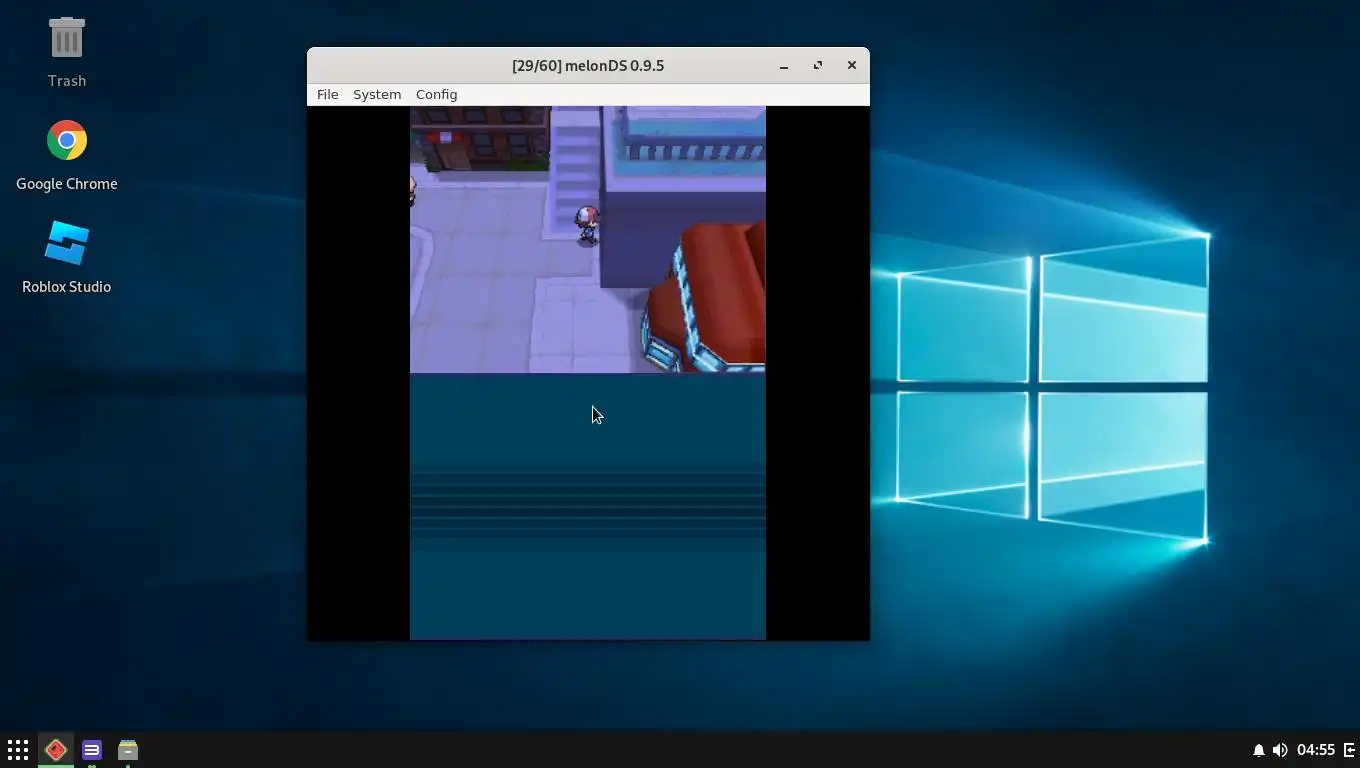Tap the lower DS touch screen
The height and width of the screenshot is (768, 1360).
point(588,506)
